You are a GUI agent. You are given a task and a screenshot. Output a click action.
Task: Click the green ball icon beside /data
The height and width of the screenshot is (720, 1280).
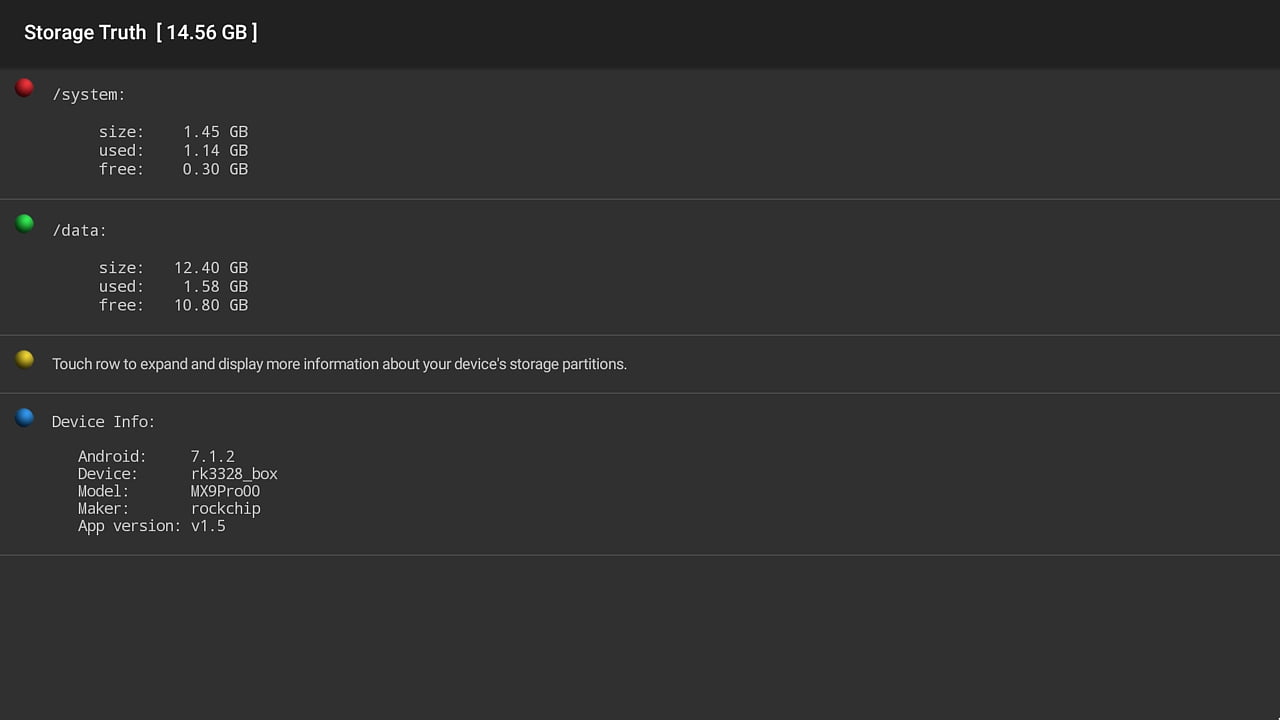click(25, 223)
